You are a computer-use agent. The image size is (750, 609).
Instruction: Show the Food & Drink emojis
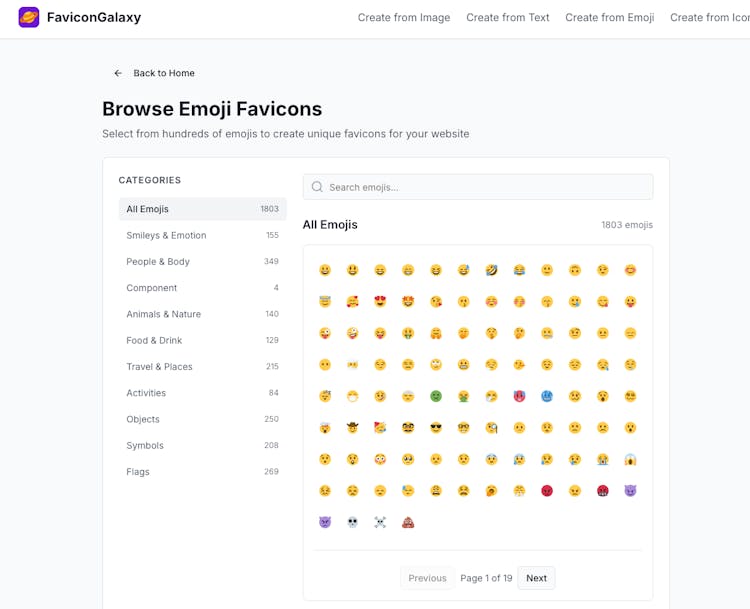[x=154, y=341]
